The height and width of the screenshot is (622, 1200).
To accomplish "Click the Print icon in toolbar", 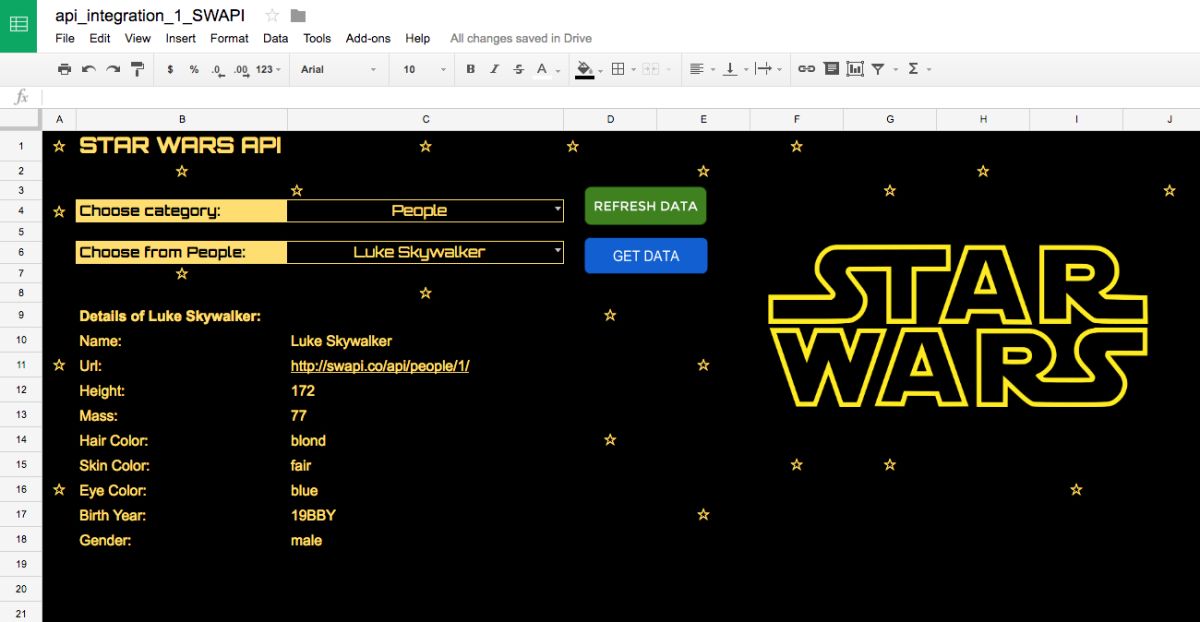I will [x=65, y=69].
